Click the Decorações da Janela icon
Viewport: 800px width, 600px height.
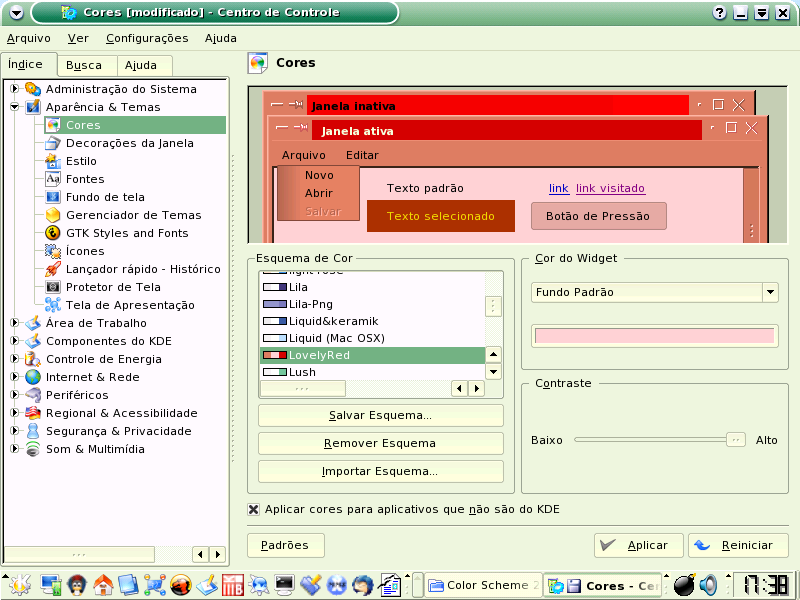tap(53, 143)
